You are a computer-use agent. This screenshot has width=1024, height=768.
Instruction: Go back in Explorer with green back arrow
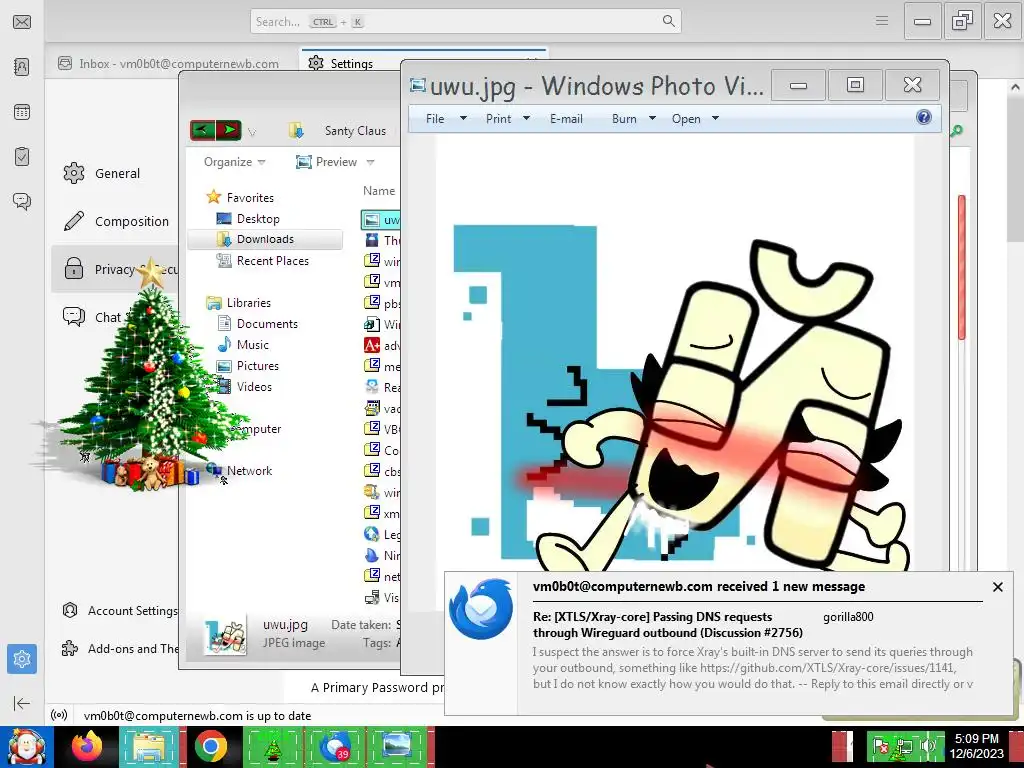point(202,130)
